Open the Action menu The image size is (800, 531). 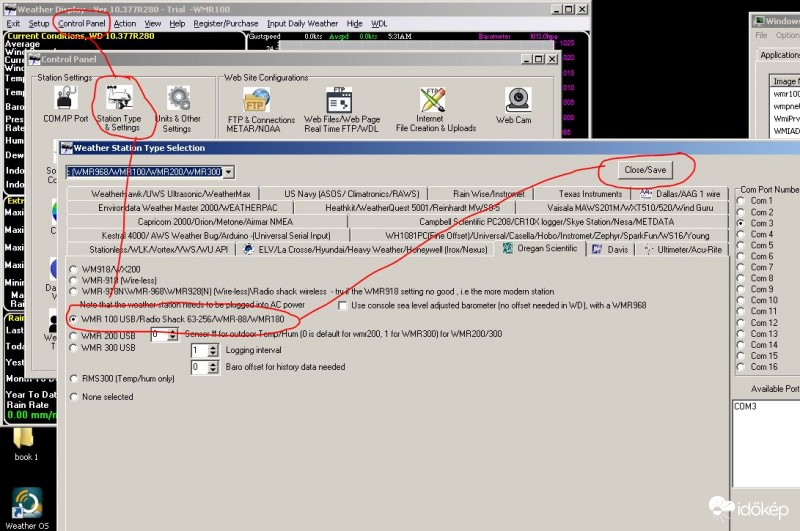click(124, 23)
